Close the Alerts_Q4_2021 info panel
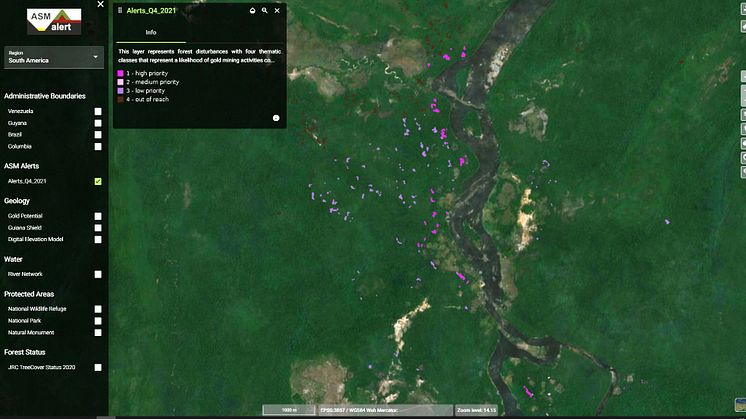746x419 pixels. pyautogui.click(x=277, y=10)
